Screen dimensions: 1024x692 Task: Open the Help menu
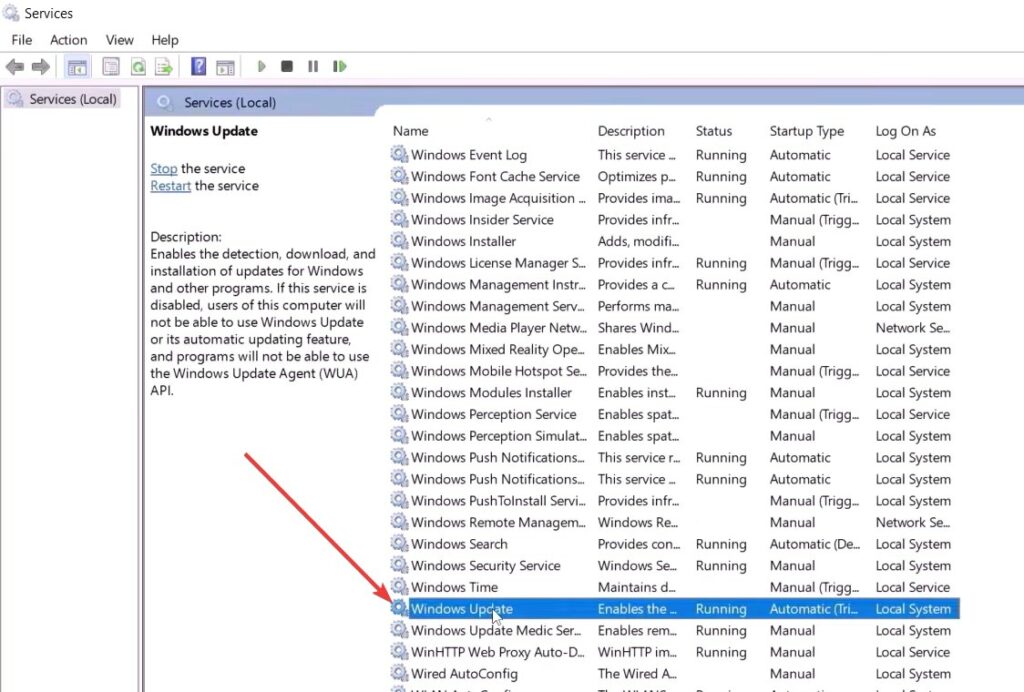click(x=165, y=40)
